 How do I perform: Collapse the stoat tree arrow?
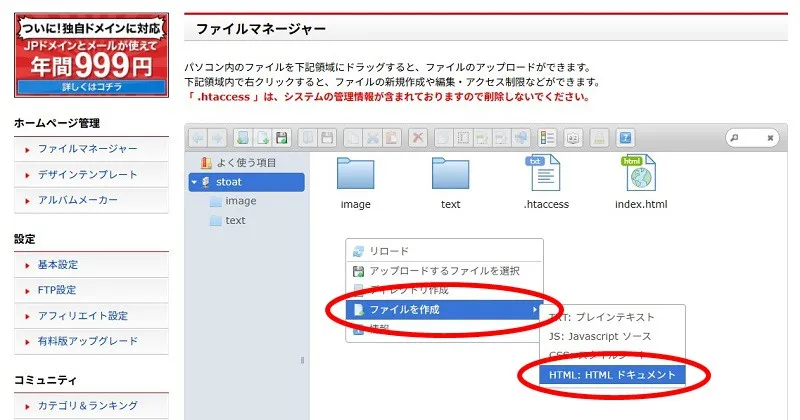(194, 182)
